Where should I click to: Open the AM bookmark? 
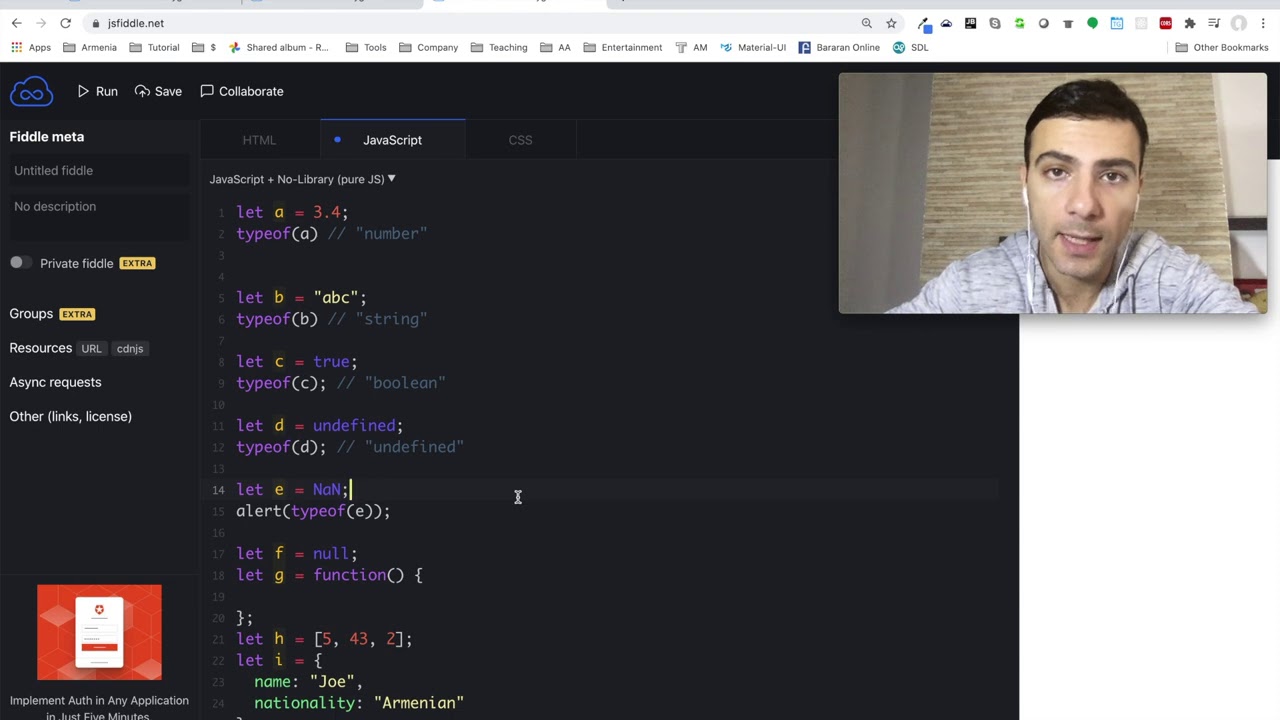[x=691, y=47]
